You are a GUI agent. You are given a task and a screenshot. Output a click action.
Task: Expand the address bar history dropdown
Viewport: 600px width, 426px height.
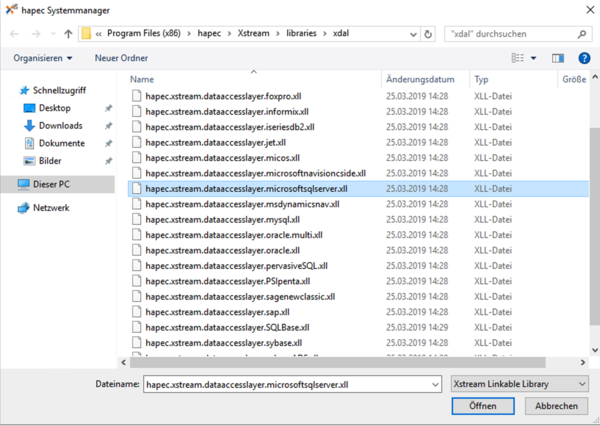click(413, 34)
